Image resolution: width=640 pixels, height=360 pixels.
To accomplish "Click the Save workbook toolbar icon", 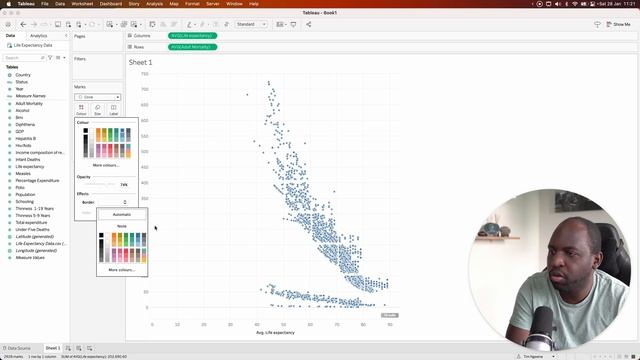I will (58, 24).
